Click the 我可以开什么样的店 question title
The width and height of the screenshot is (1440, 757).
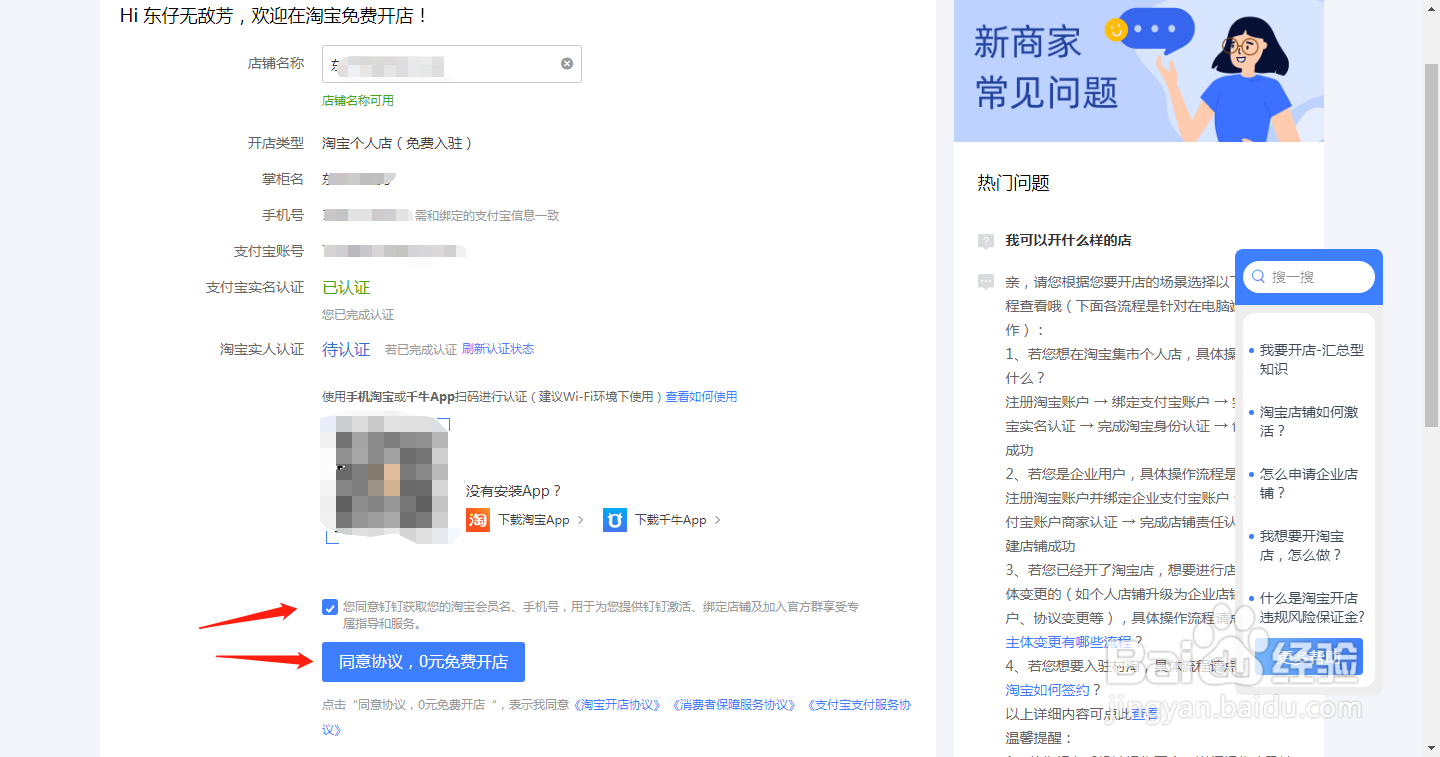click(1068, 241)
